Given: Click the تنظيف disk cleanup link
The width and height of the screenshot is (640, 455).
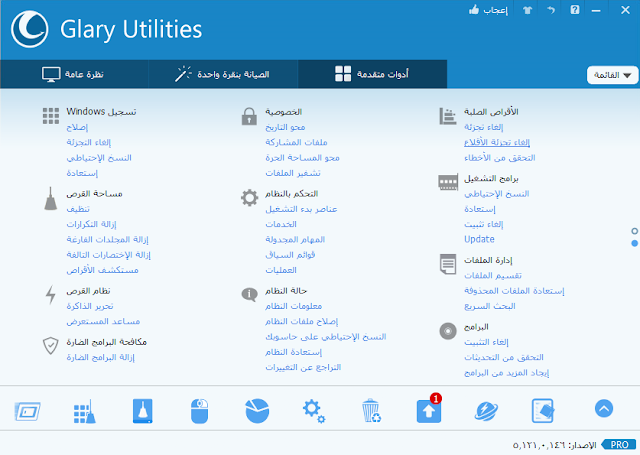Looking at the screenshot, I should tap(78, 209).
